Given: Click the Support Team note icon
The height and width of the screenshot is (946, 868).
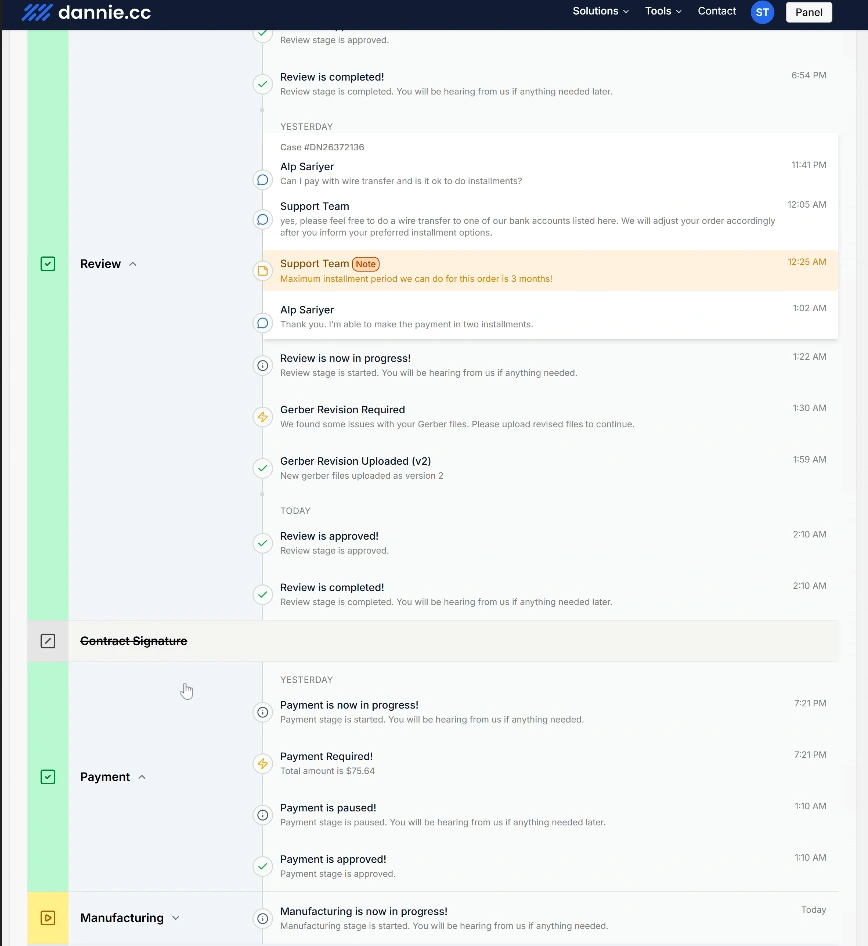Looking at the screenshot, I should (x=263, y=271).
